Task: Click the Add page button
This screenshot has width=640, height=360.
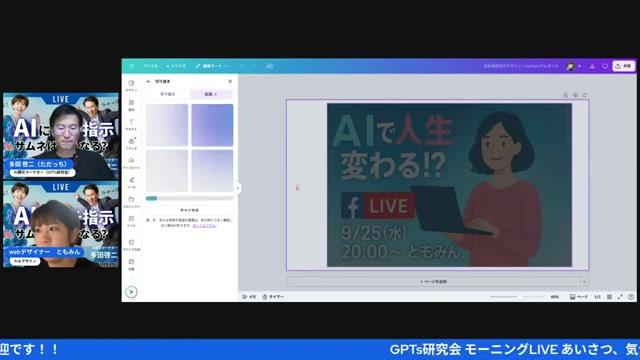Action: click(433, 282)
